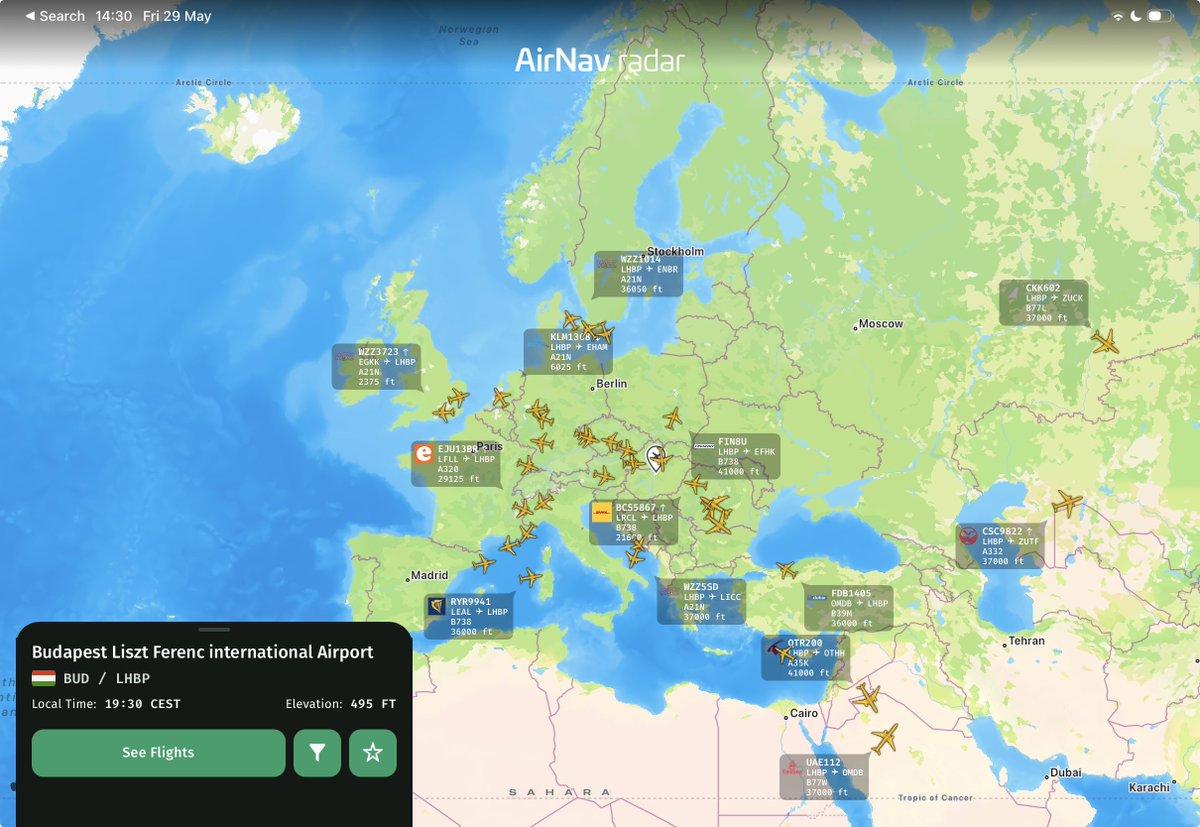1200x827 pixels.
Task: Tap the BUD / LHBP airport code
Action: pyautogui.click(x=106, y=679)
